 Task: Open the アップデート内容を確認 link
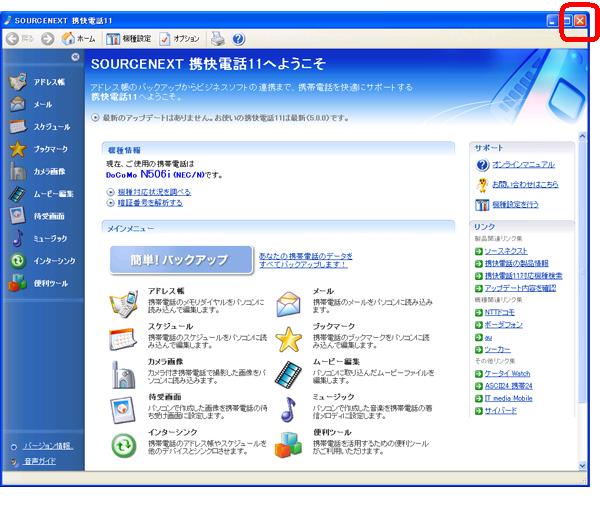coord(520,288)
